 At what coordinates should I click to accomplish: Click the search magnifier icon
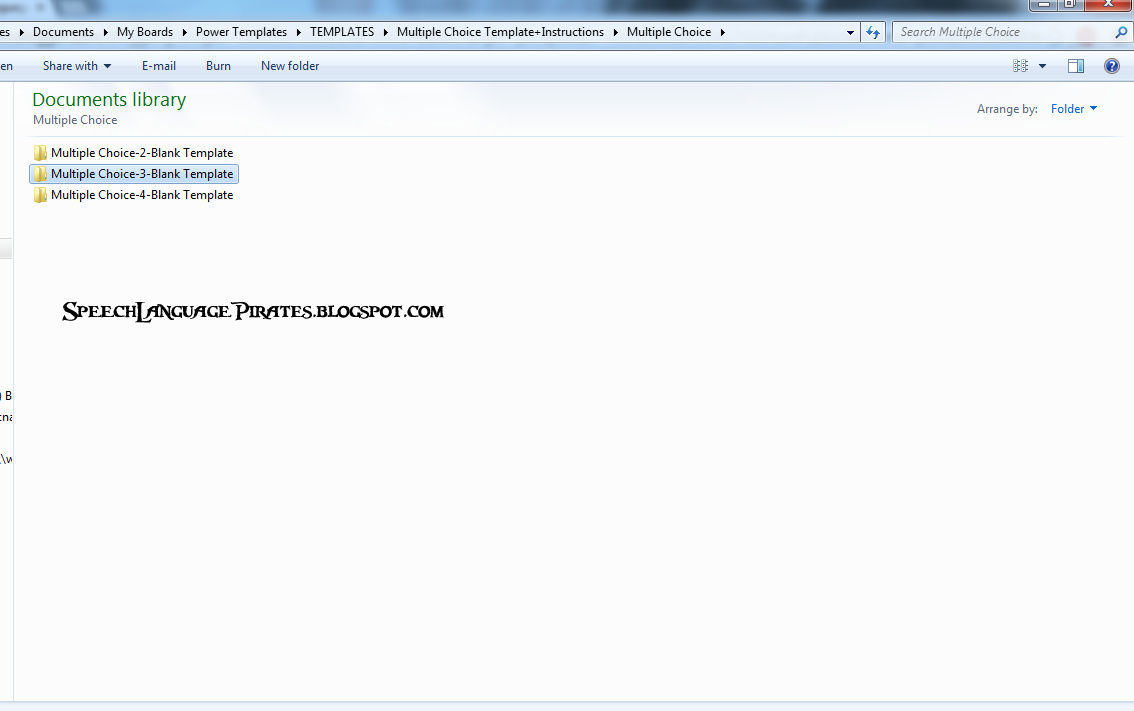pyautogui.click(x=1121, y=32)
